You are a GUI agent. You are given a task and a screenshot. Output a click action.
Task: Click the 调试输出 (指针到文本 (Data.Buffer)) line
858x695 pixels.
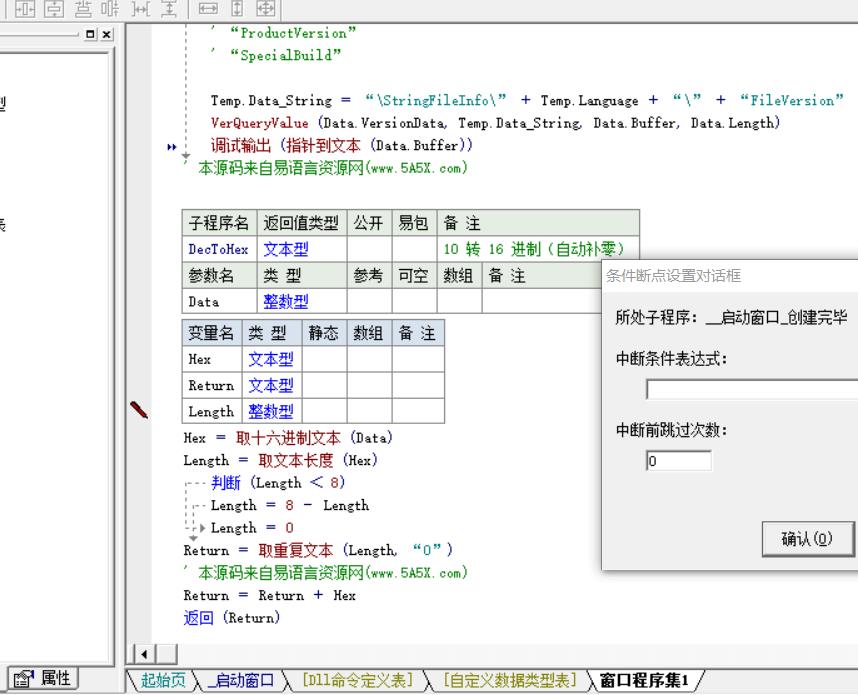coord(341,146)
